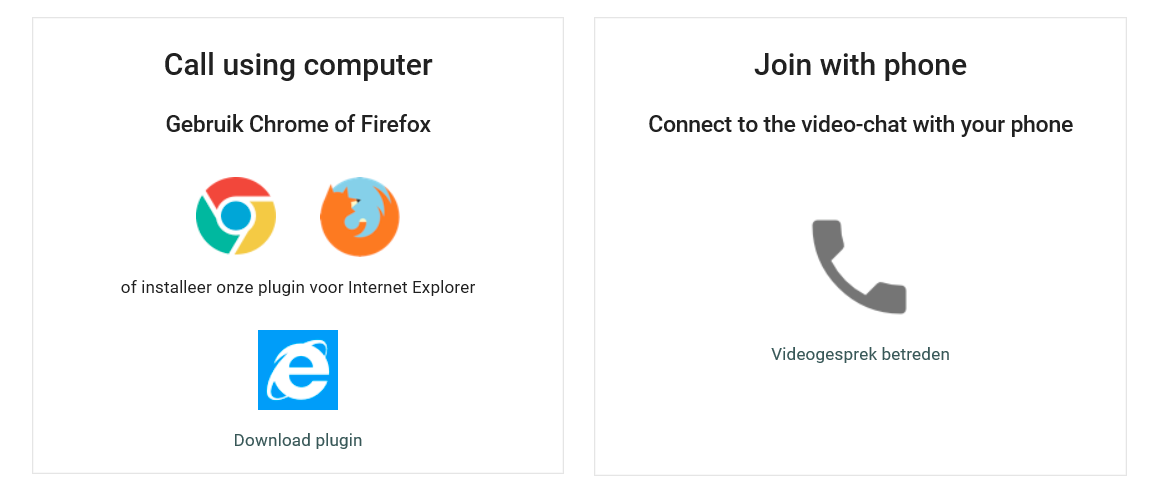
Task: Click the gray phone handset icon
Action: point(859,267)
